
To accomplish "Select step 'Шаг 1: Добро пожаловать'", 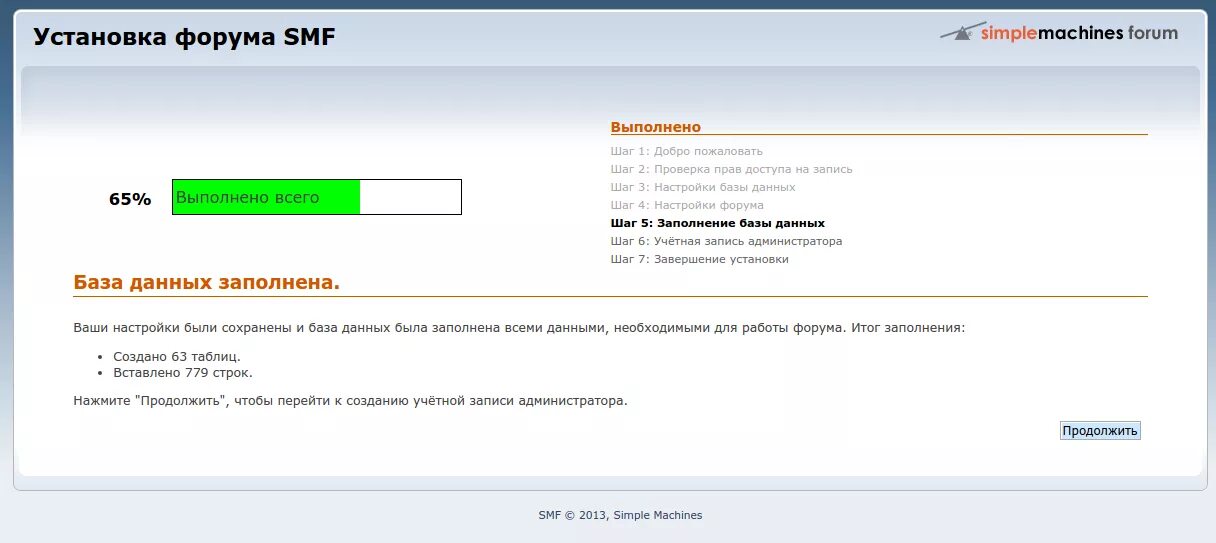I will click(x=687, y=151).
